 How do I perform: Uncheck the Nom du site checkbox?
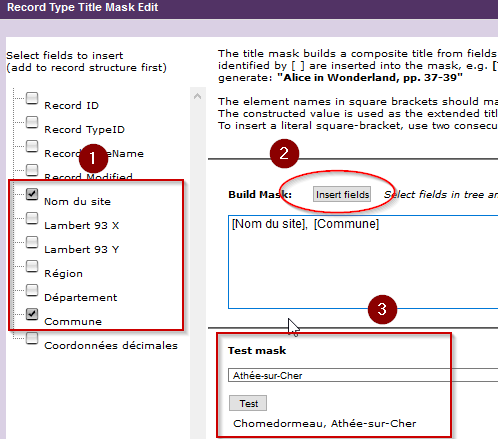32,194
